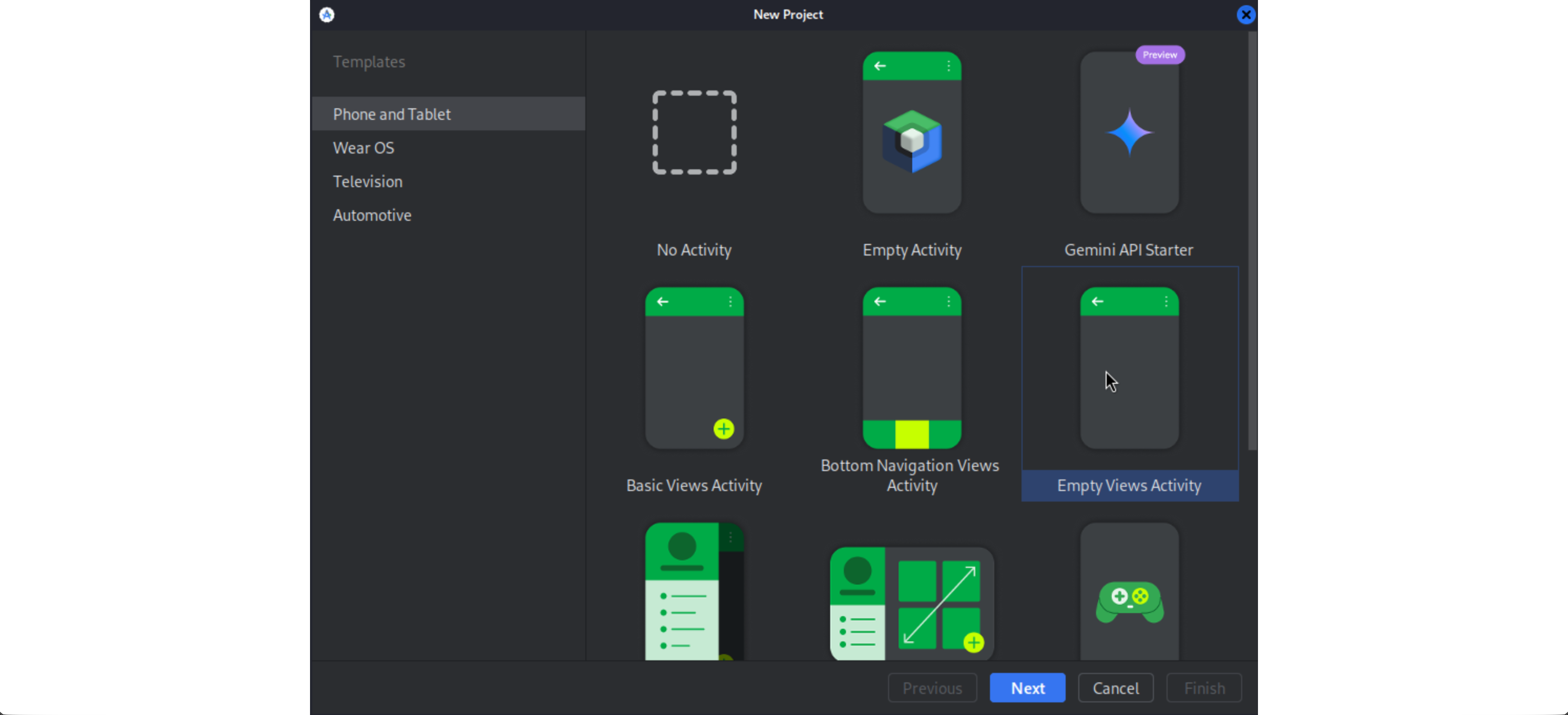This screenshot has height=715, width=1568.
Task: Choose the responsive grid layout template icon
Action: click(911, 603)
